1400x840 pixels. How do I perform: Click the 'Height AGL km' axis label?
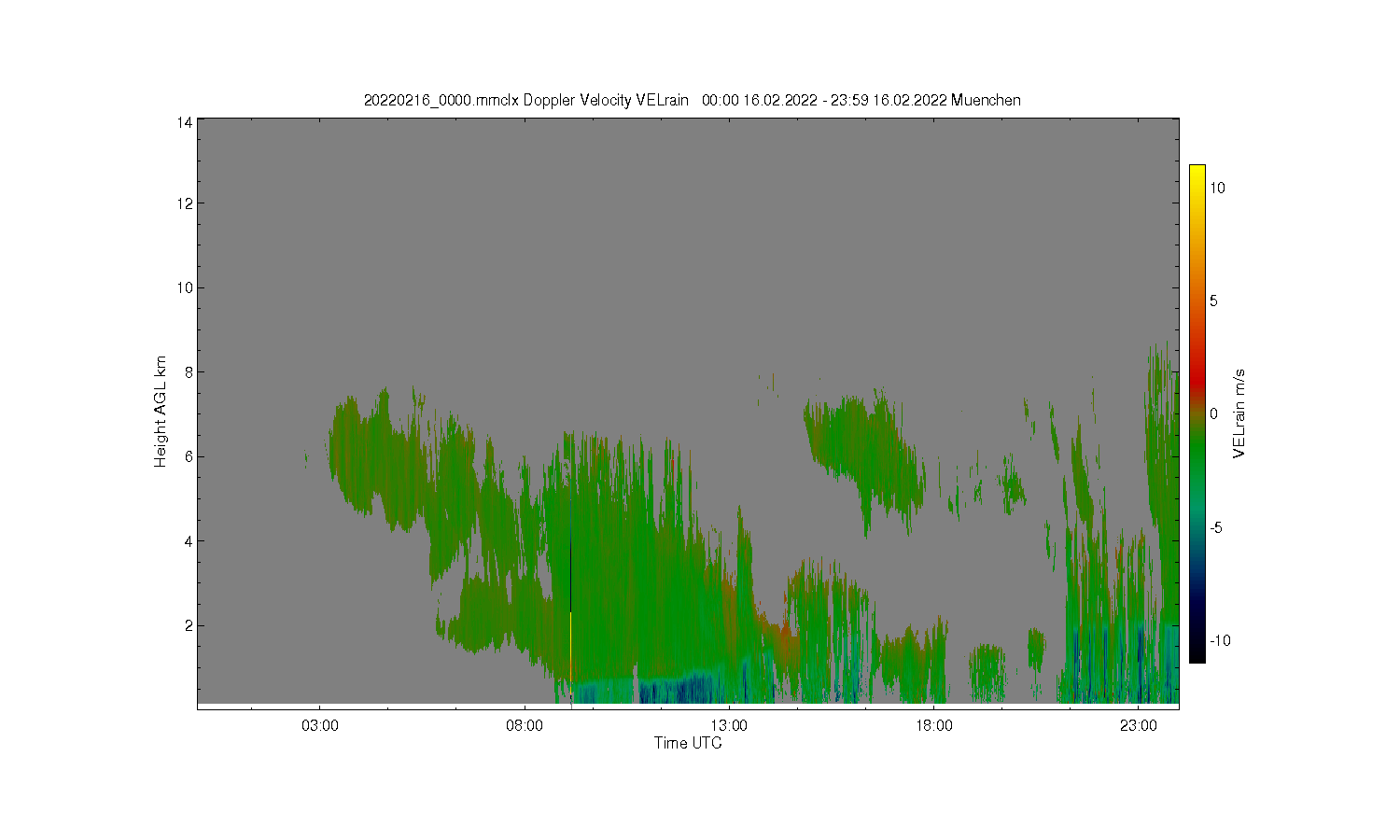pyautogui.click(x=161, y=412)
